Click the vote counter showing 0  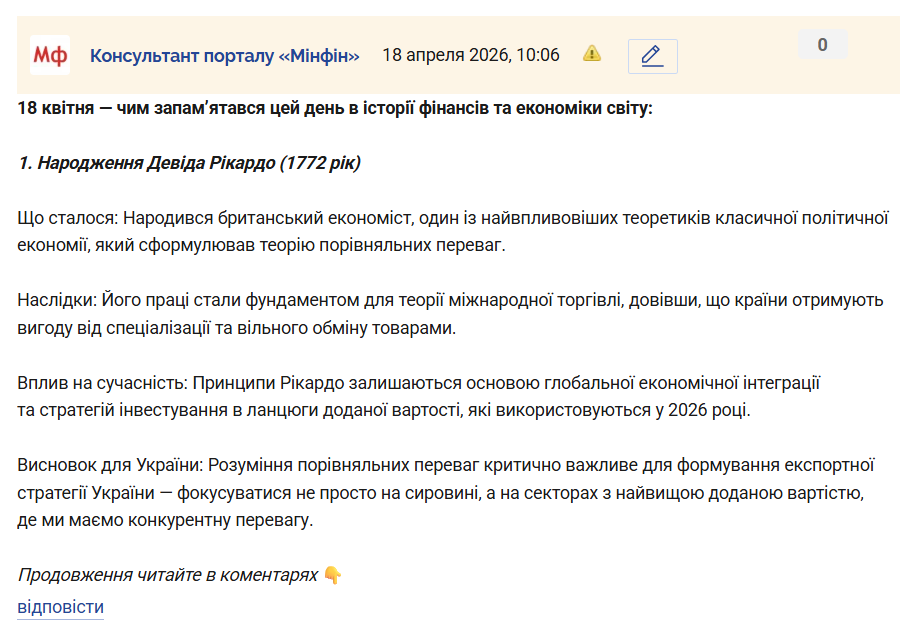(822, 45)
